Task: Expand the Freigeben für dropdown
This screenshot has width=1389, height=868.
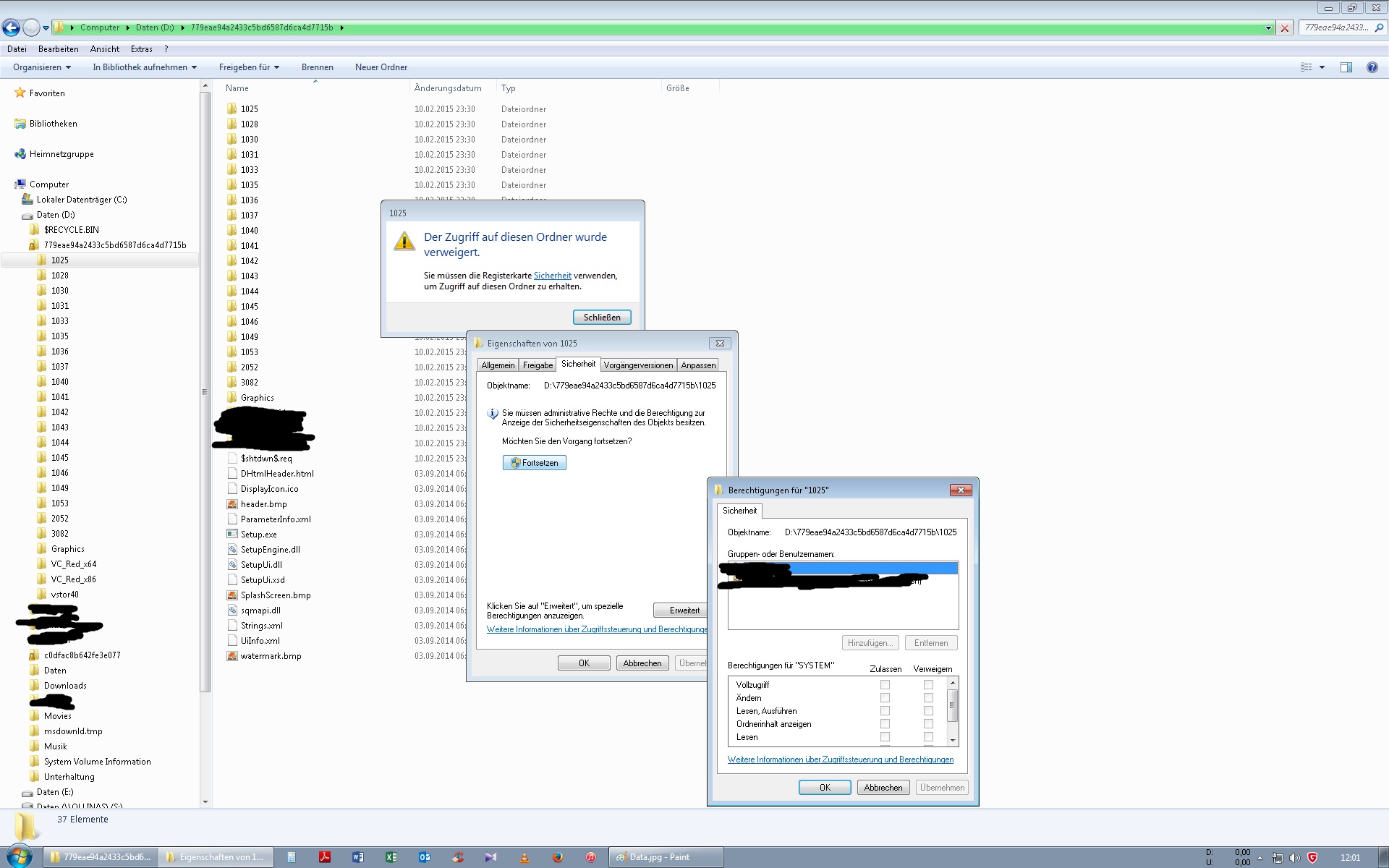Action: point(249,67)
